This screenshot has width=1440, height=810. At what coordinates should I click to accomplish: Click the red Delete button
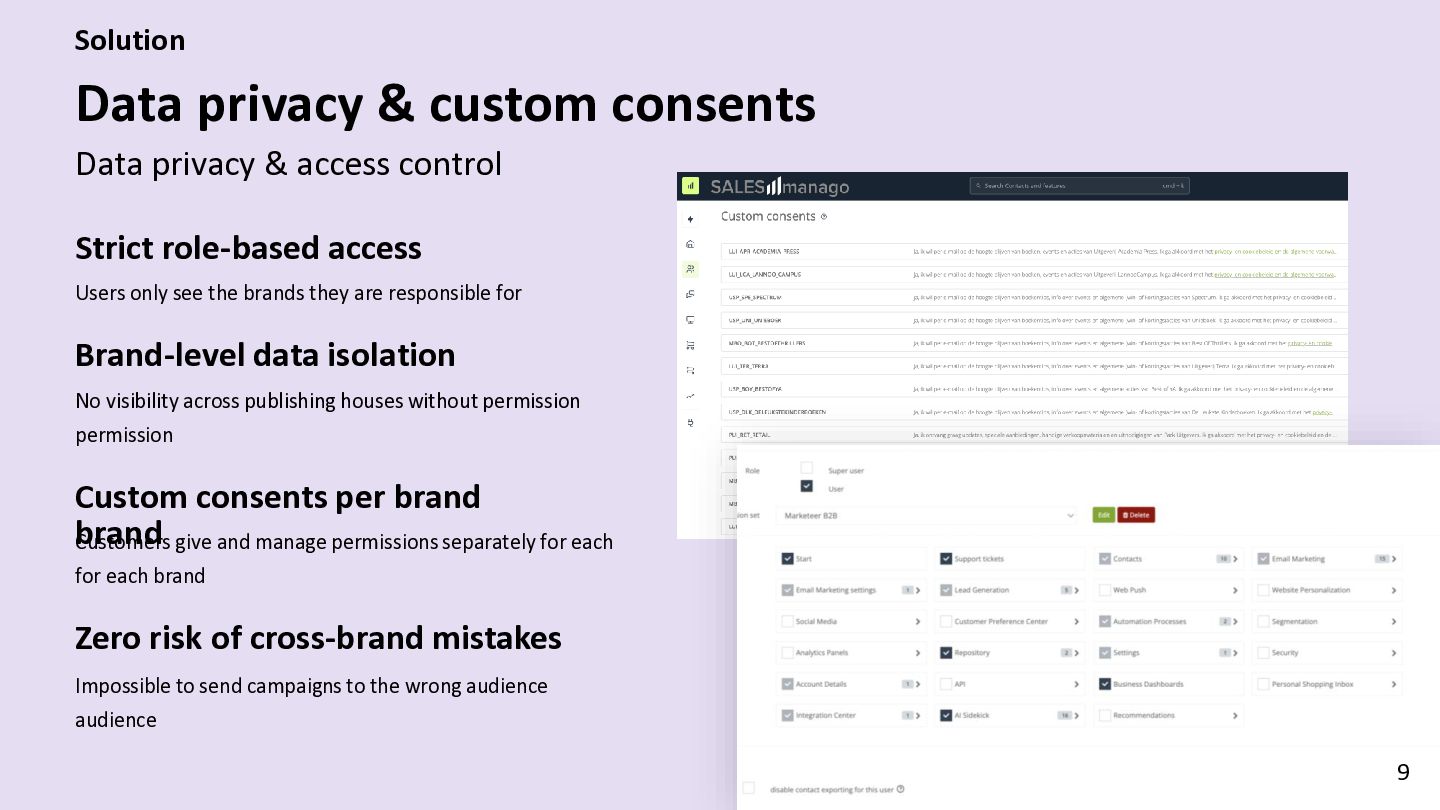(1136, 515)
